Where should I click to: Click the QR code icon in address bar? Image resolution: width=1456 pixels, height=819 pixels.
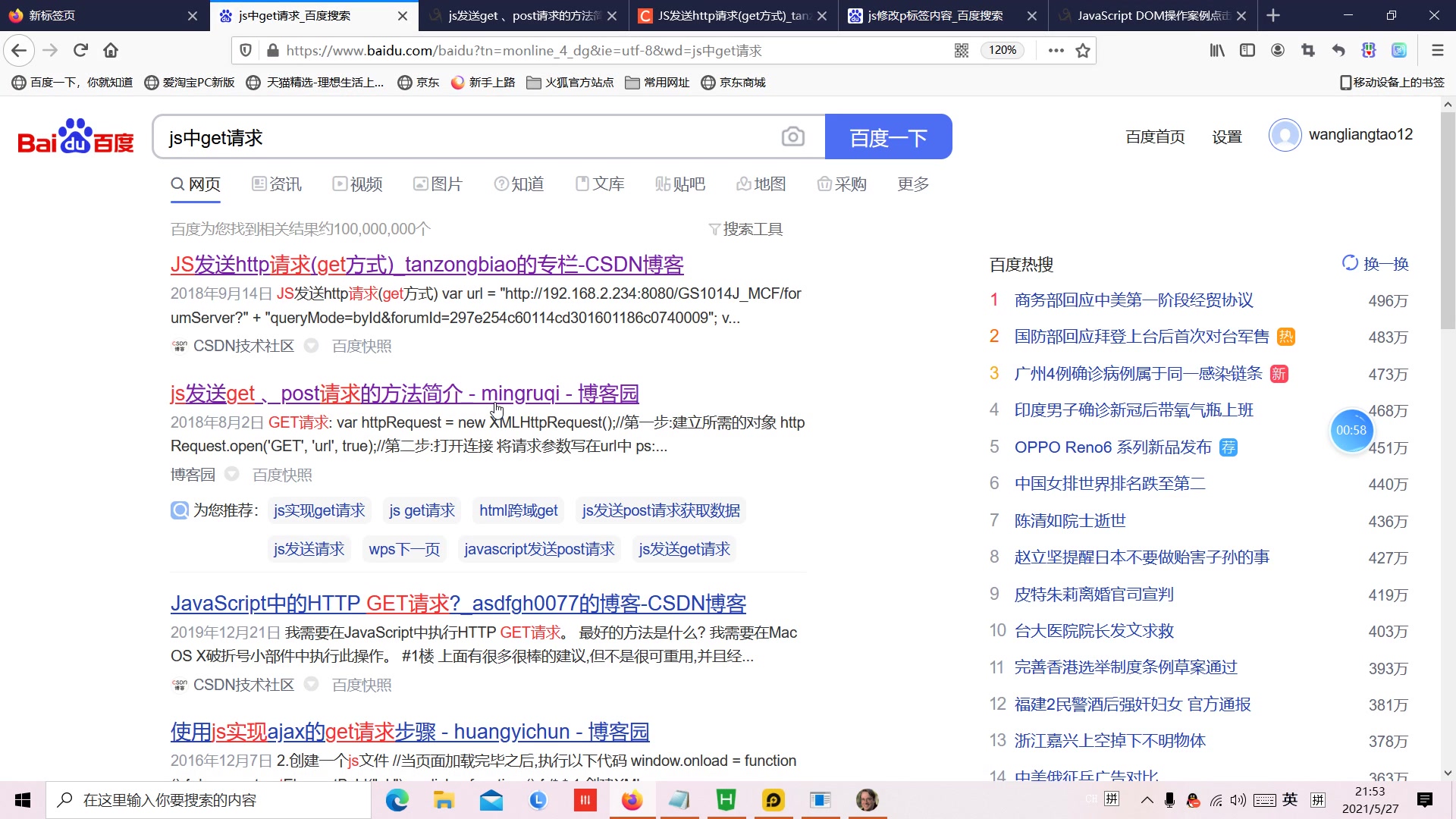(x=962, y=50)
